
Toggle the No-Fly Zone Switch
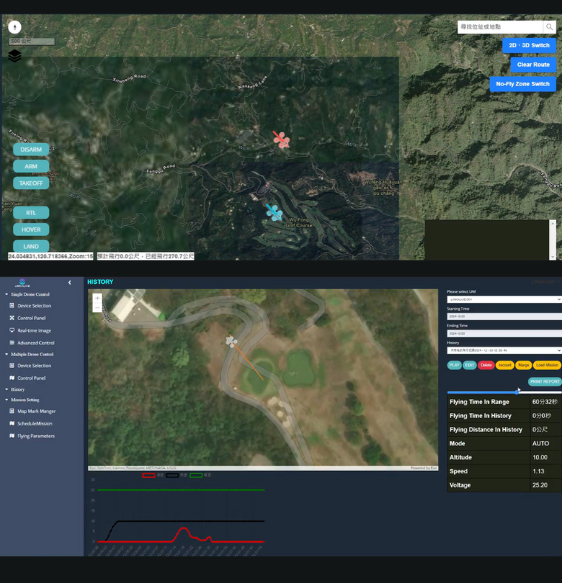click(x=523, y=84)
